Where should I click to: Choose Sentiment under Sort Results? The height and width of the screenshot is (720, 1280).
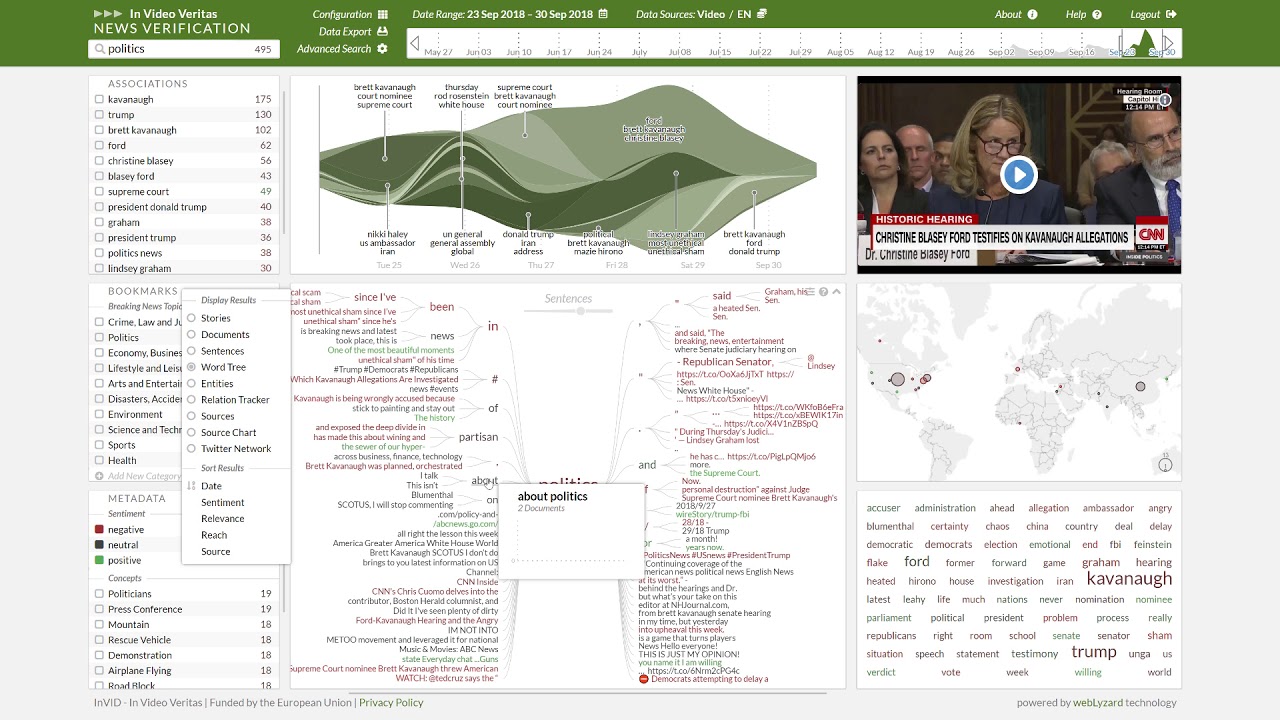coord(222,502)
